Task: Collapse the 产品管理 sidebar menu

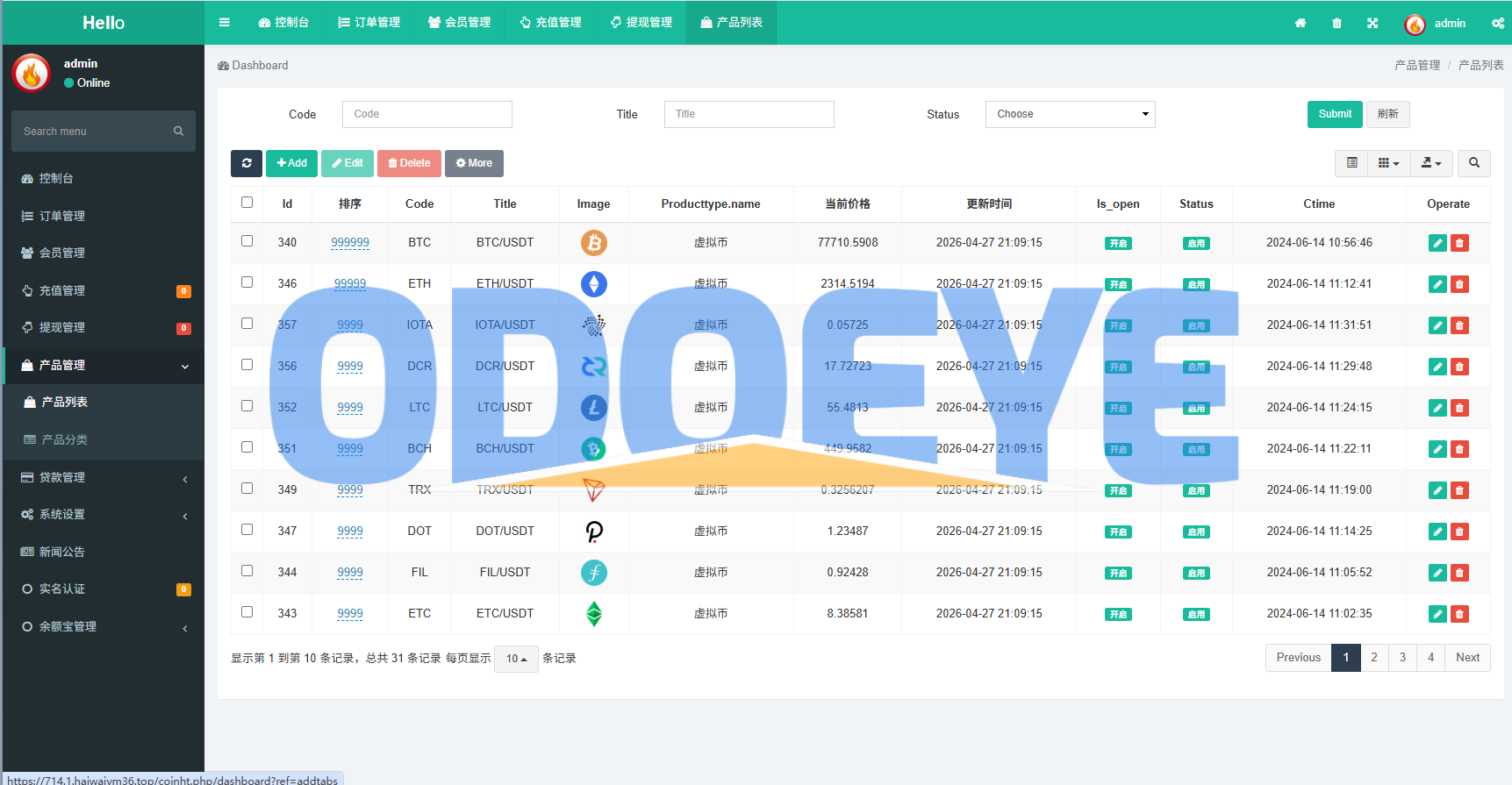Action: (104, 366)
